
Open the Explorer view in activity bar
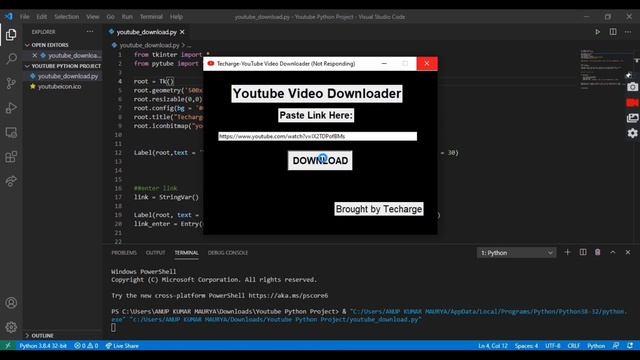[x=11, y=35]
